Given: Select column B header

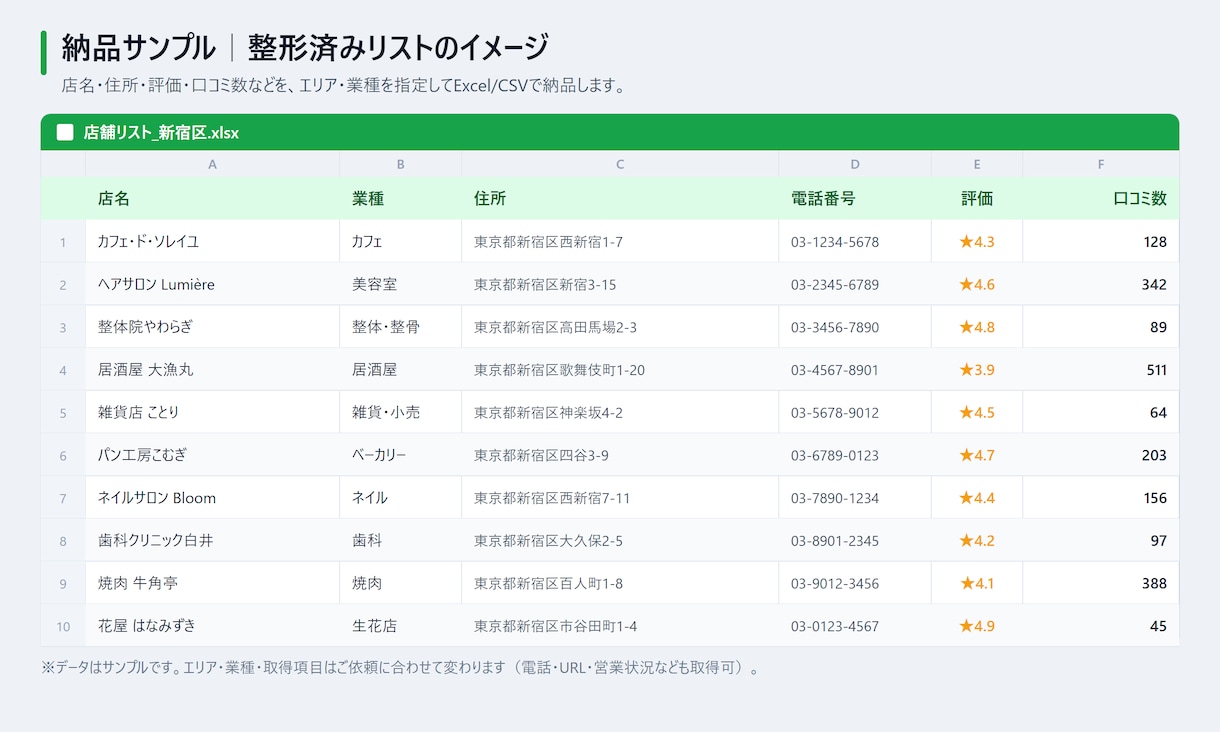Looking at the screenshot, I should click(x=400, y=164).
